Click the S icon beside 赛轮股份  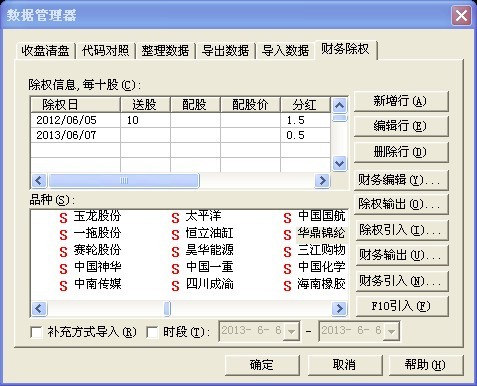[x=63, y=252]
